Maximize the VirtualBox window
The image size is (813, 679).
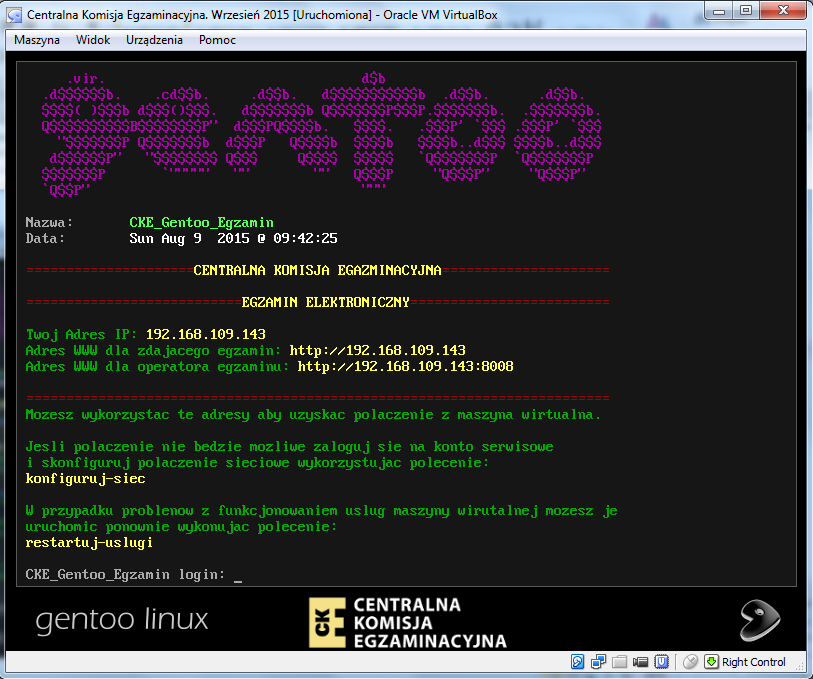[746, 10]
